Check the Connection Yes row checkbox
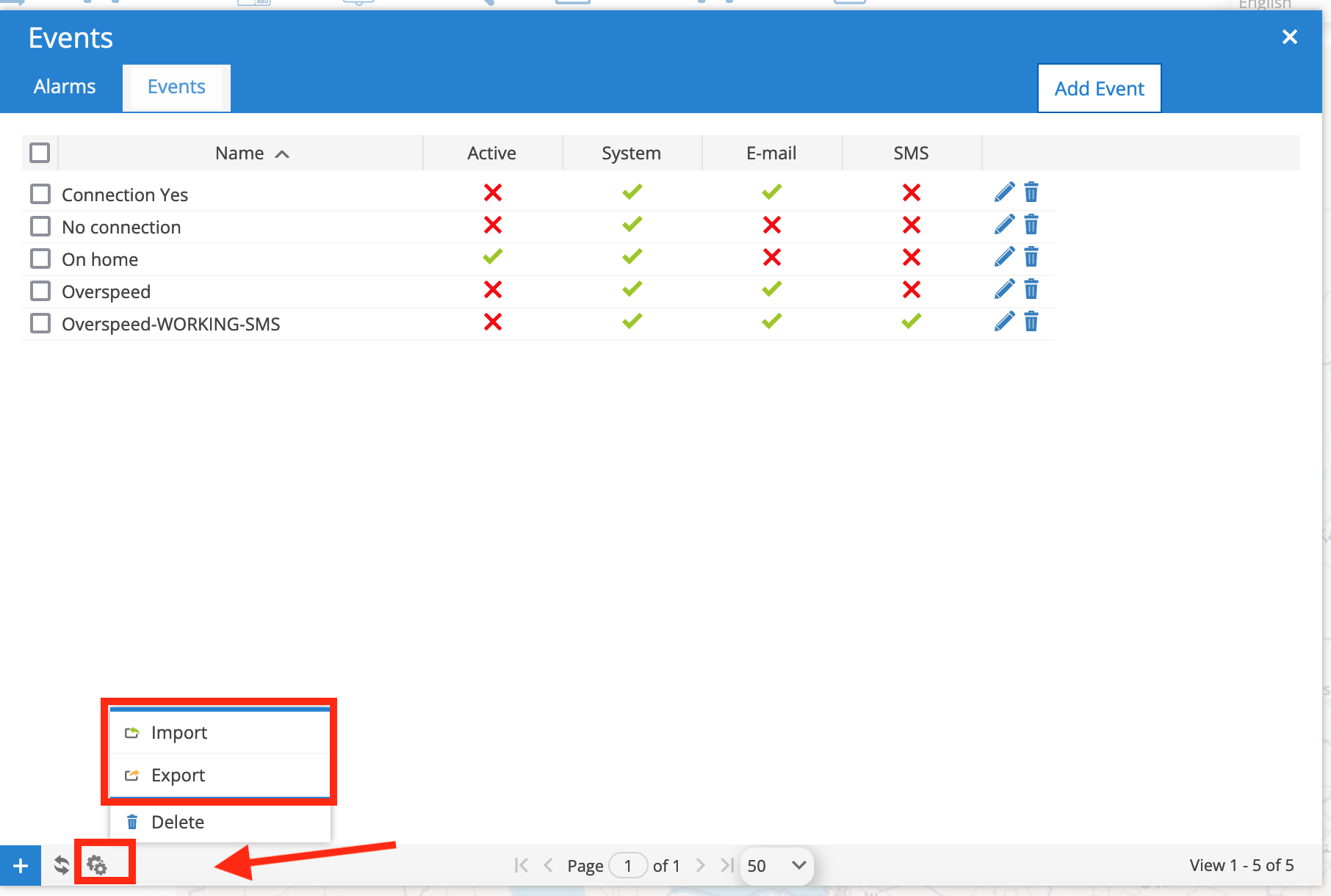Screen dimensions: 1331x896 [40, 194]
